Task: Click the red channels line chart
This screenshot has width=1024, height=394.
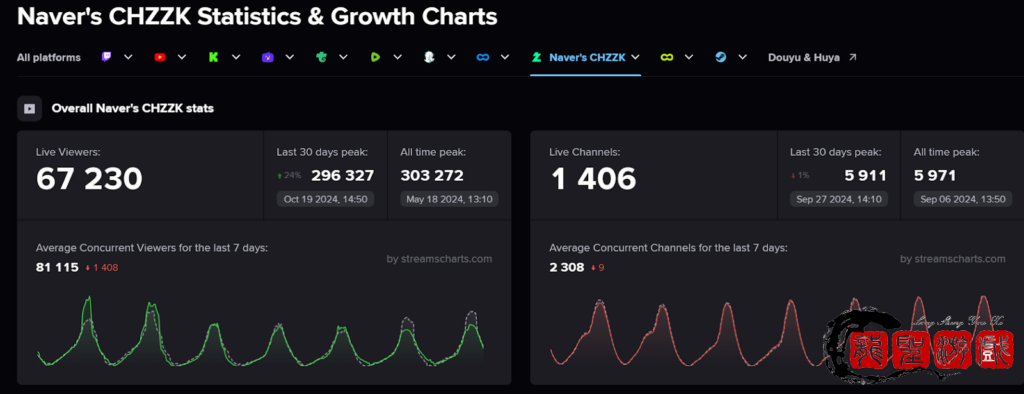Action: (x=774, y=331)
